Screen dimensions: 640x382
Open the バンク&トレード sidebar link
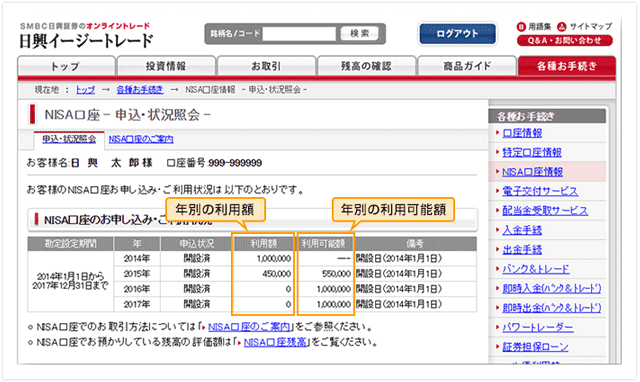tap(536, 269)
